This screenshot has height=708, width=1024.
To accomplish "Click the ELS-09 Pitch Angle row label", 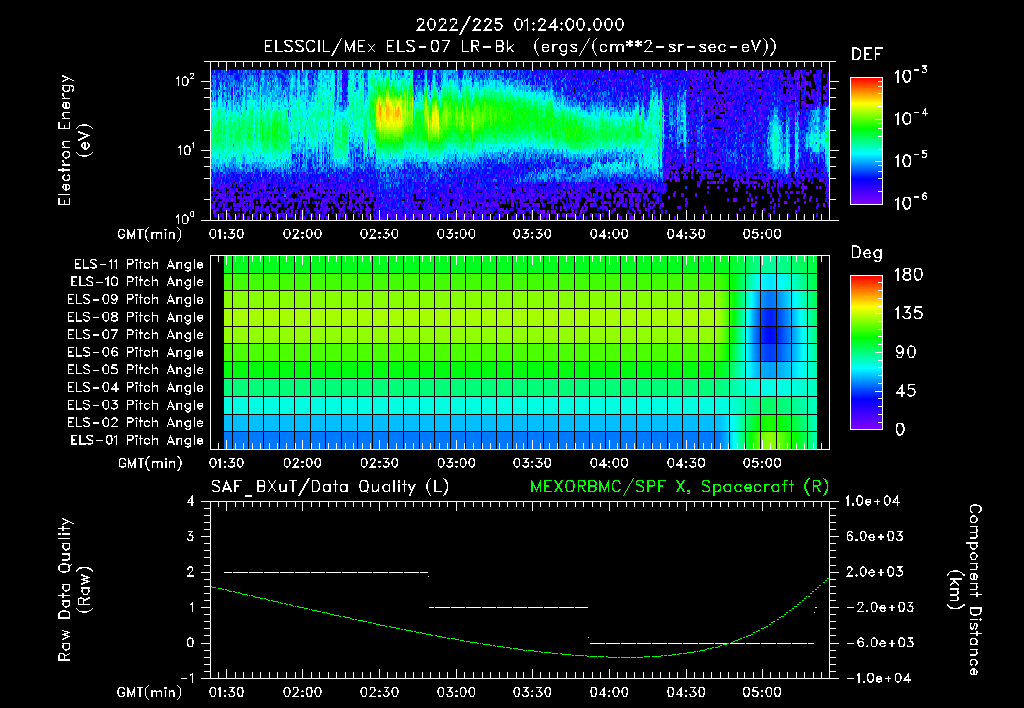I will [136, 300].
